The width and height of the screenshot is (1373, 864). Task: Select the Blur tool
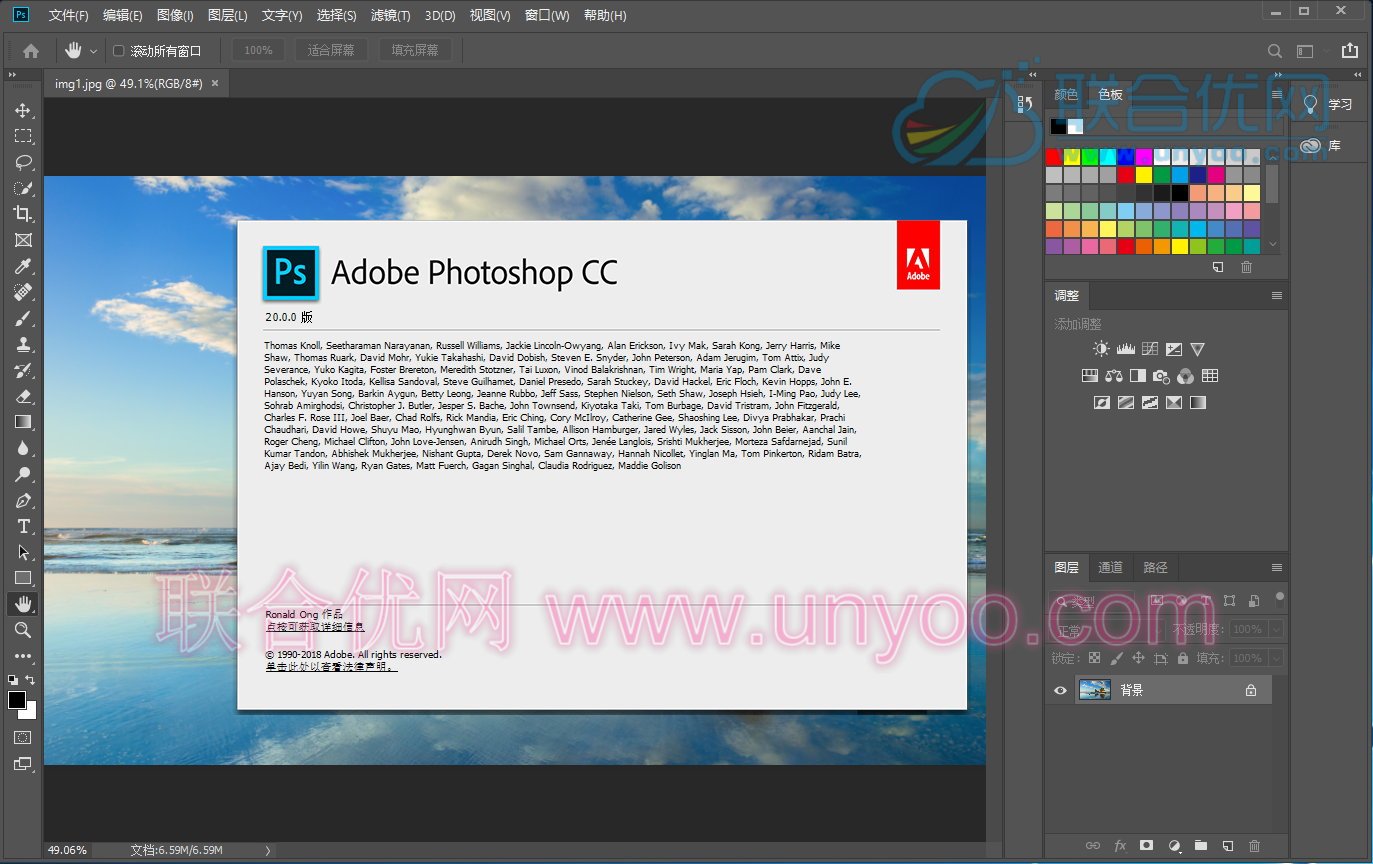pos(22,448)
